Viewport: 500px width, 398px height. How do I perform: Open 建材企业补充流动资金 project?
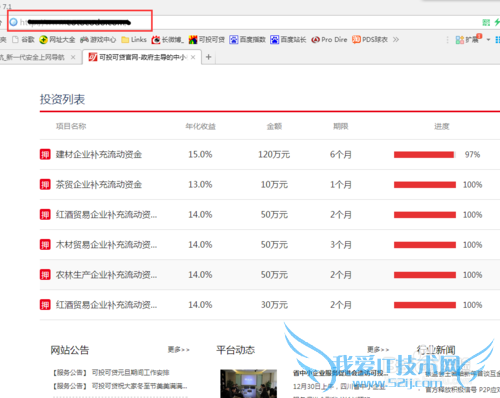point(99,154)
